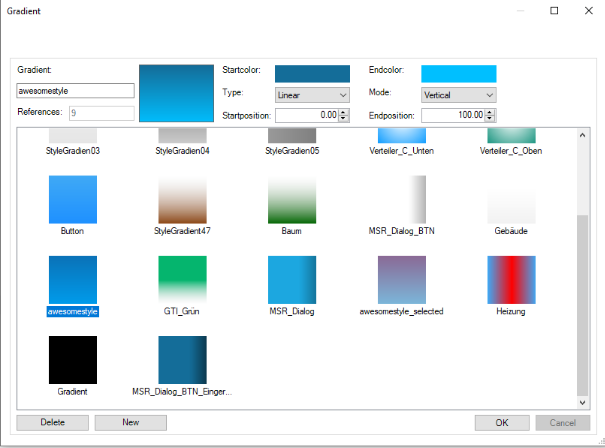The width and height of the screenshot is (605, 448).
Task: Increase Startposition with the up arrow
Action: tap(343, 112)
